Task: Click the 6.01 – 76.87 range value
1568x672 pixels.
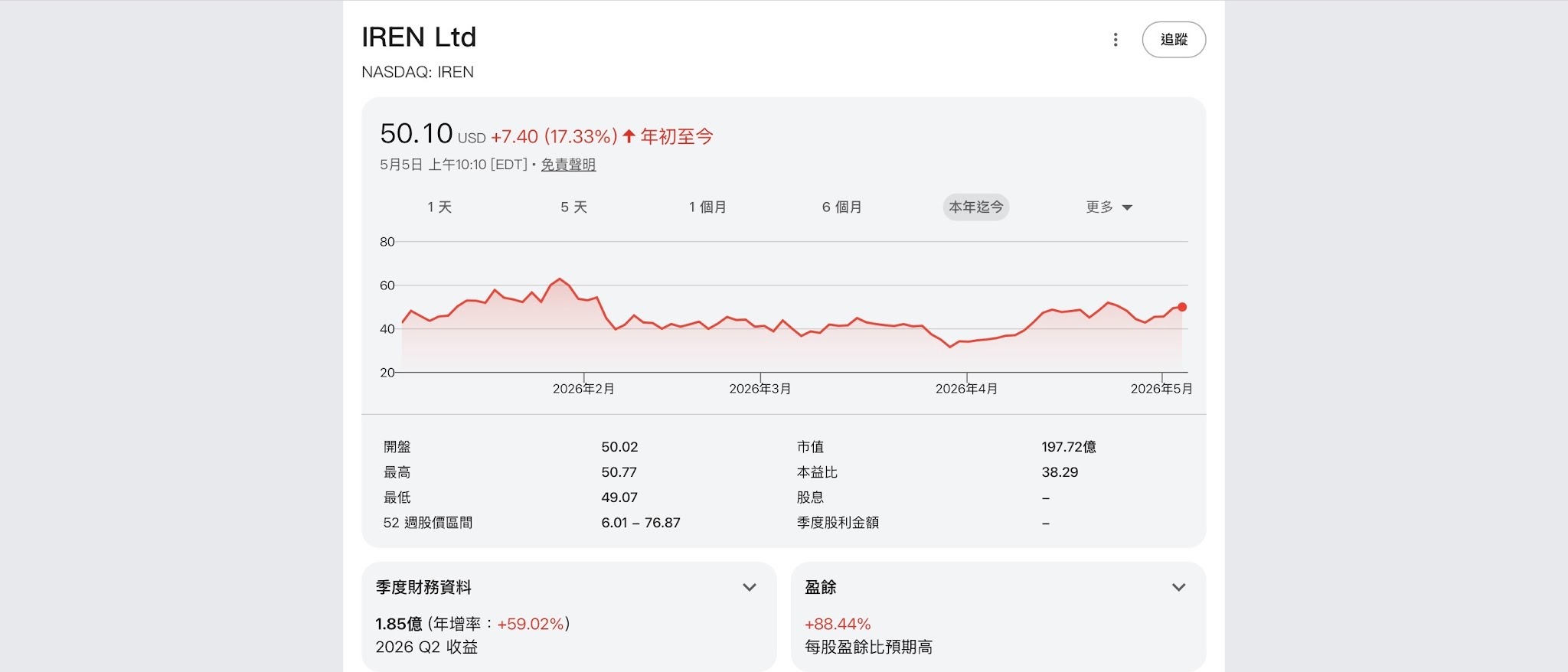Action: 641,523
